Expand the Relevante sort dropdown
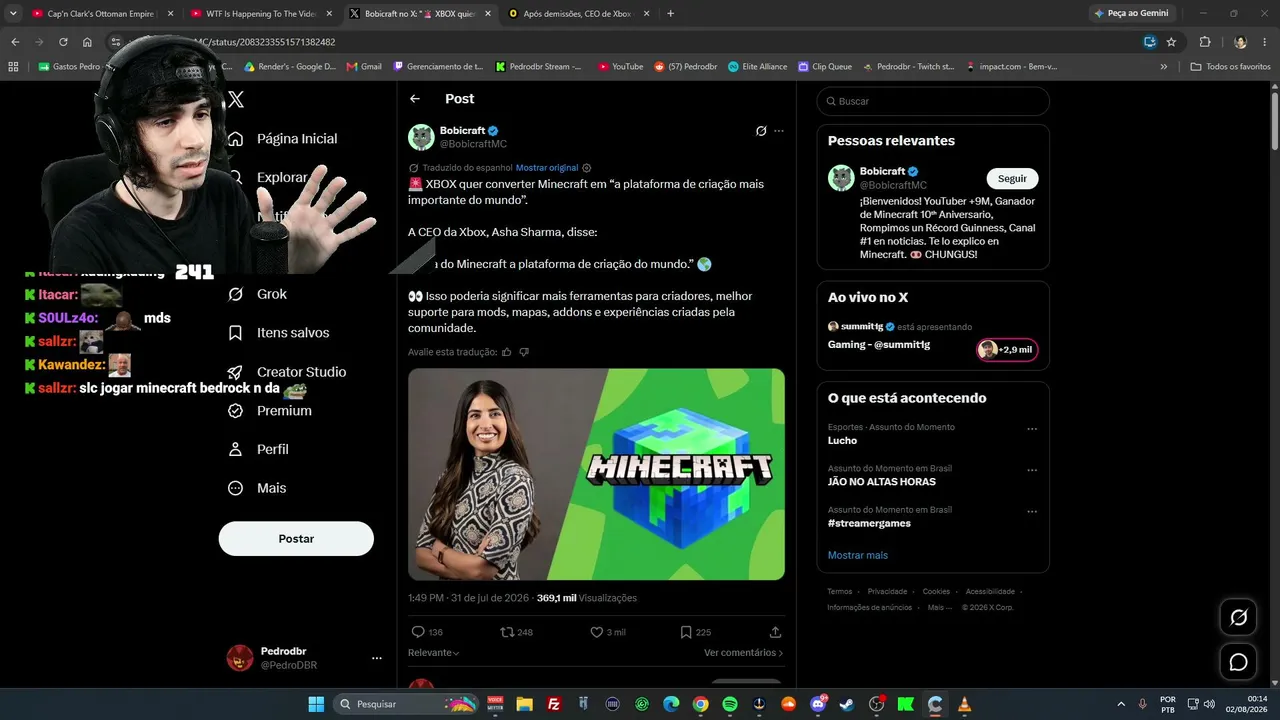This screenshot has width=1280, height=720. 434,653
